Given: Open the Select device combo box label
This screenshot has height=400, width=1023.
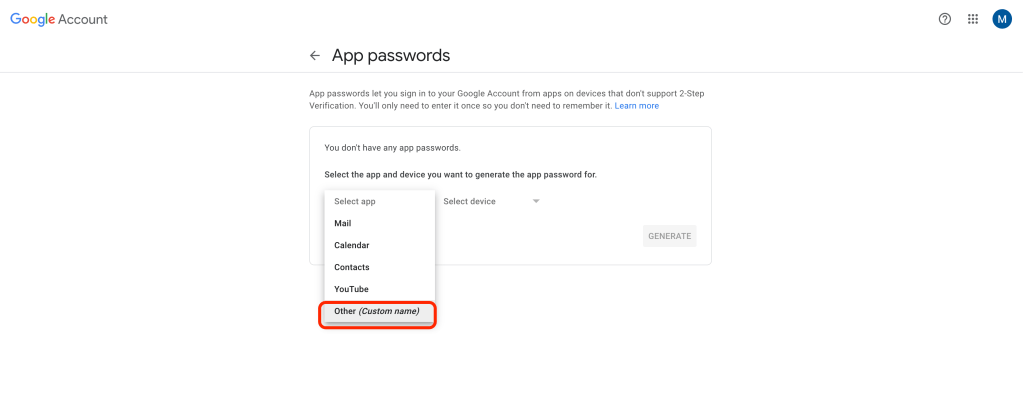Looking at the screenshot, I should (469, 201).
